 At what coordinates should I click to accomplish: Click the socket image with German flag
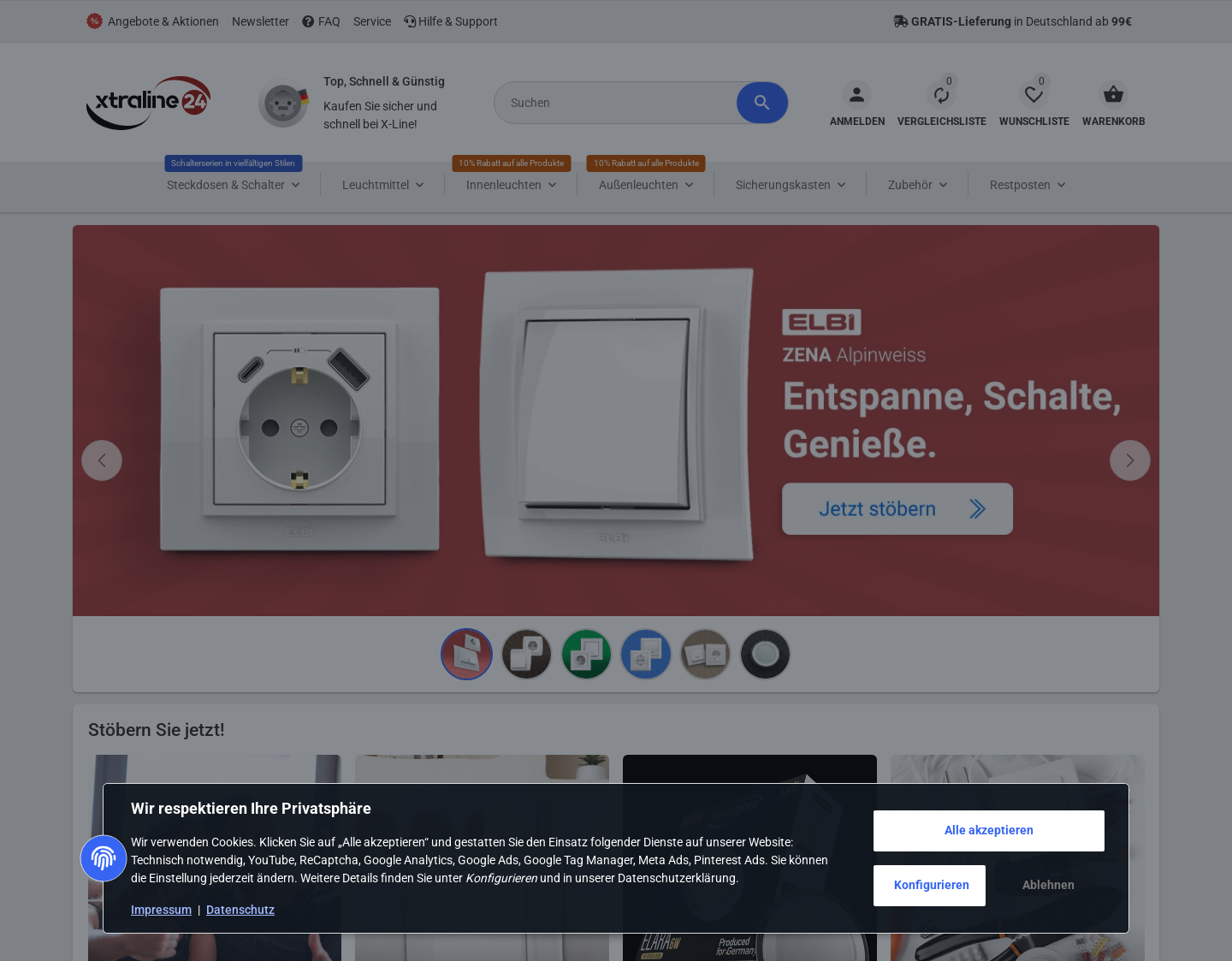coord(283,104)
